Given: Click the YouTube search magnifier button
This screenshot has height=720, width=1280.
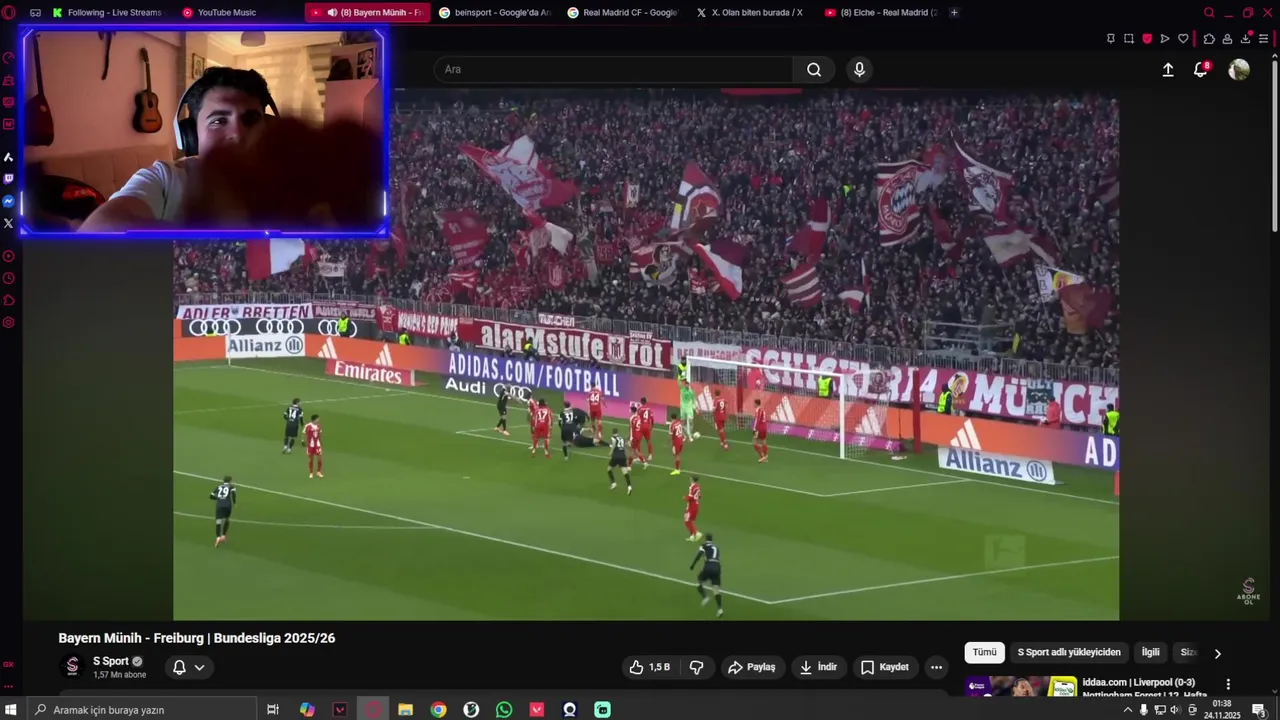Looking at the screenshot, I should pos(814,69).
